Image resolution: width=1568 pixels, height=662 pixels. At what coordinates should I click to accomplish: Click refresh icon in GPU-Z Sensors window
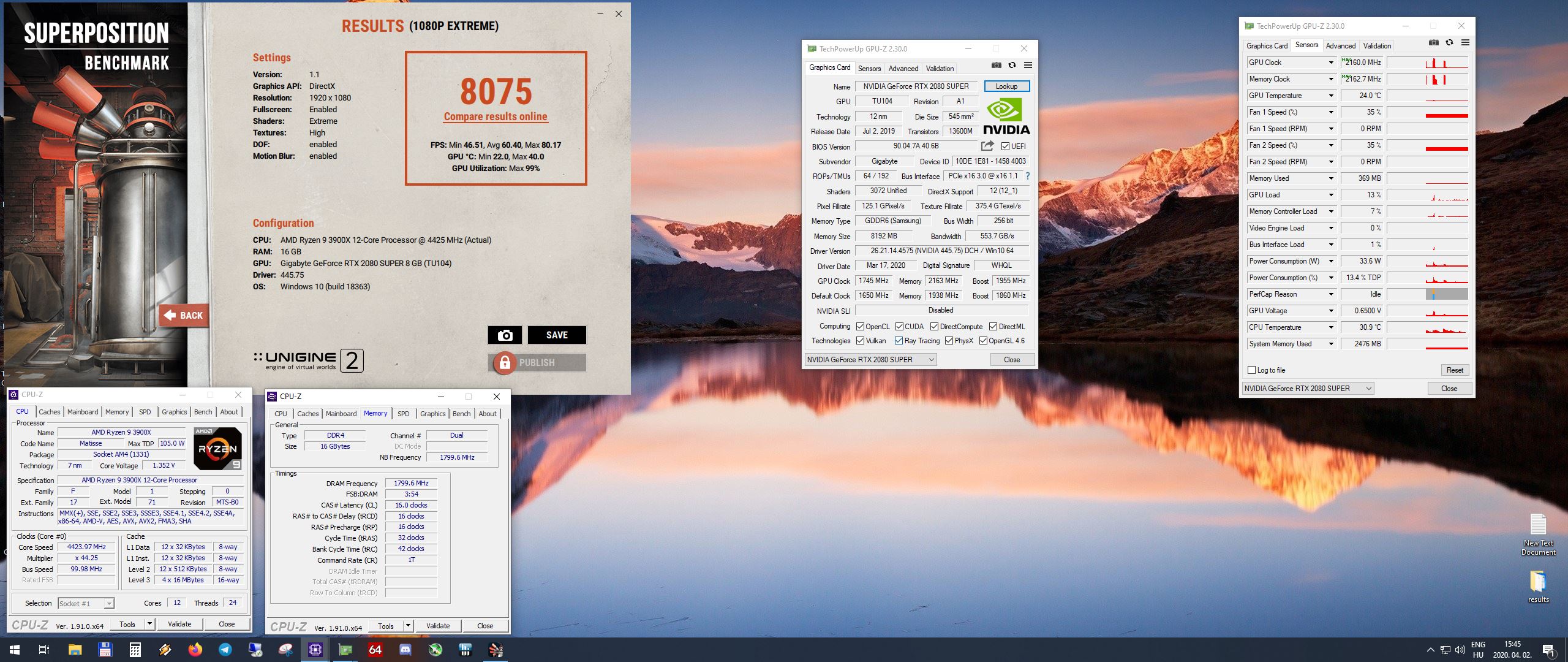tap(1449, 43)
